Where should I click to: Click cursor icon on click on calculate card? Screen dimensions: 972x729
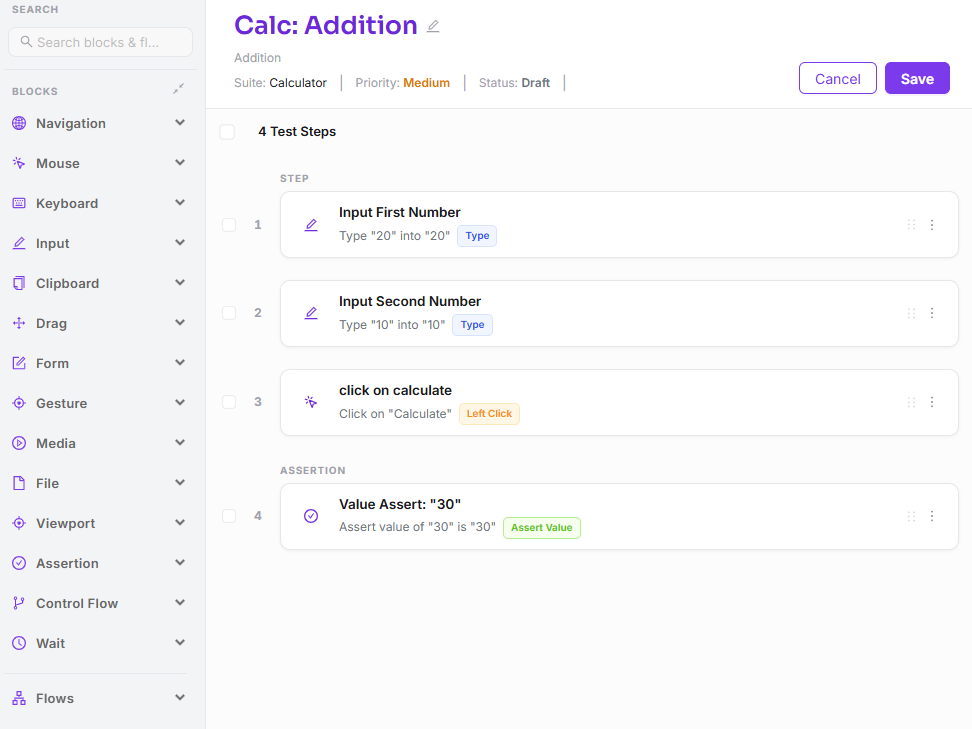click(311, 402)
